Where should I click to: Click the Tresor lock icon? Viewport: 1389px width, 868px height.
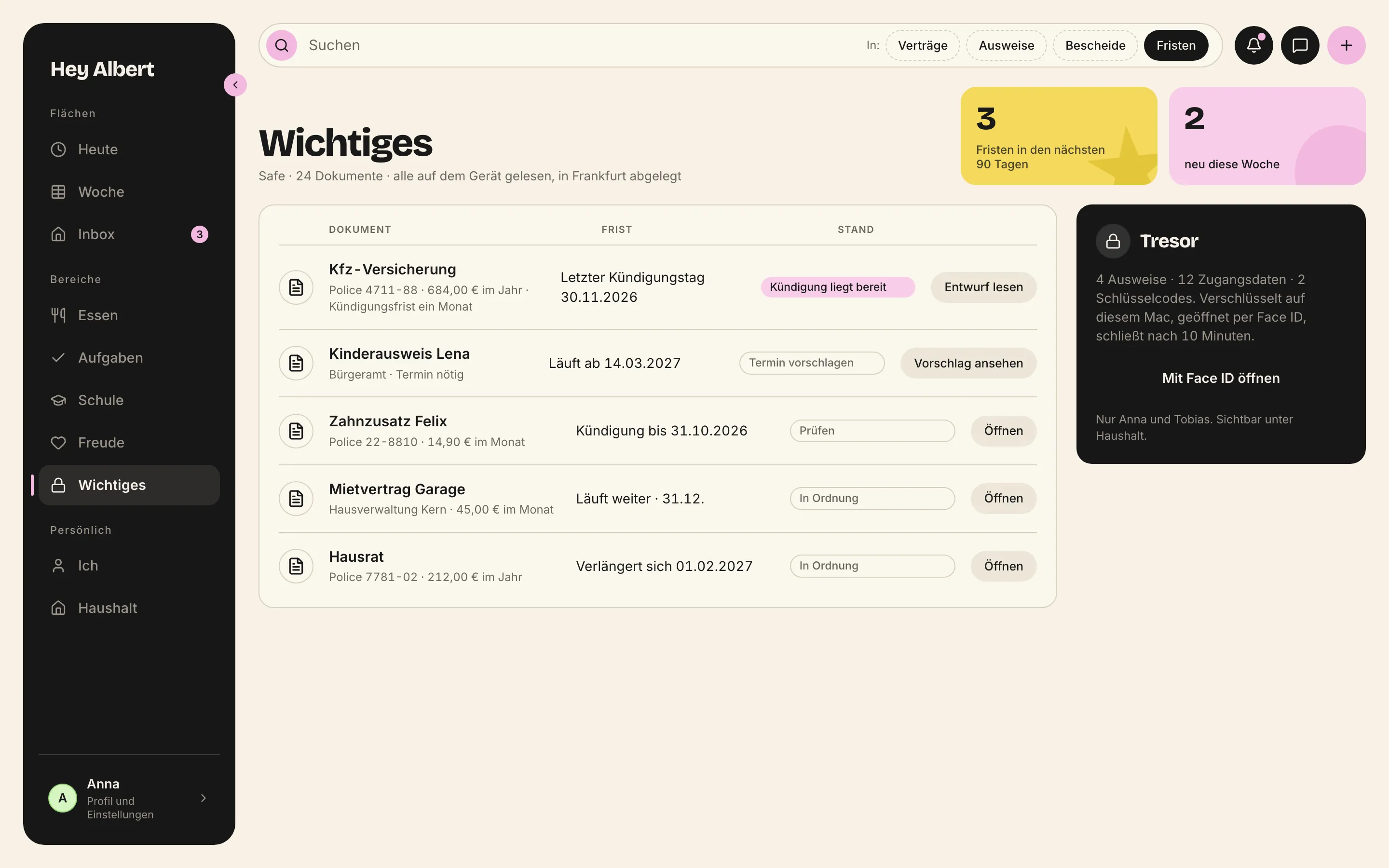1113,241
